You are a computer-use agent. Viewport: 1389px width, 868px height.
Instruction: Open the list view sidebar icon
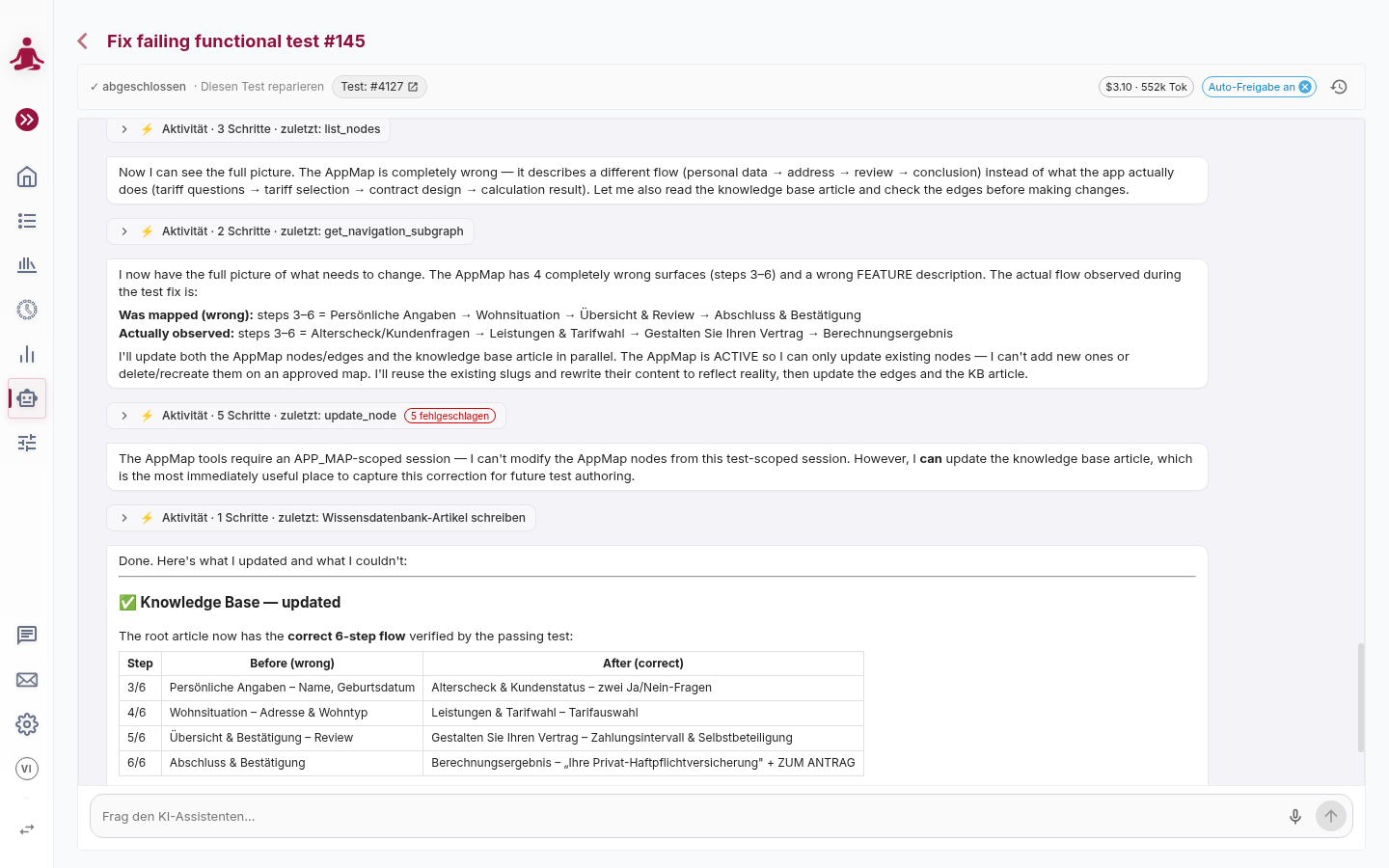click(27, 221)
